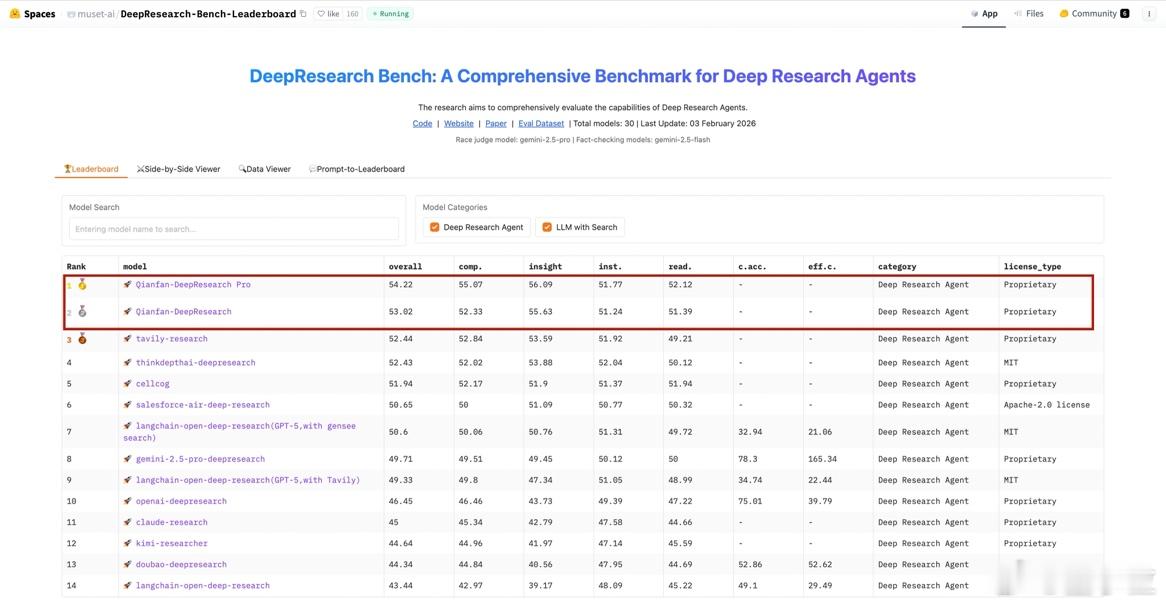Click the like heart button

point(328,13)
